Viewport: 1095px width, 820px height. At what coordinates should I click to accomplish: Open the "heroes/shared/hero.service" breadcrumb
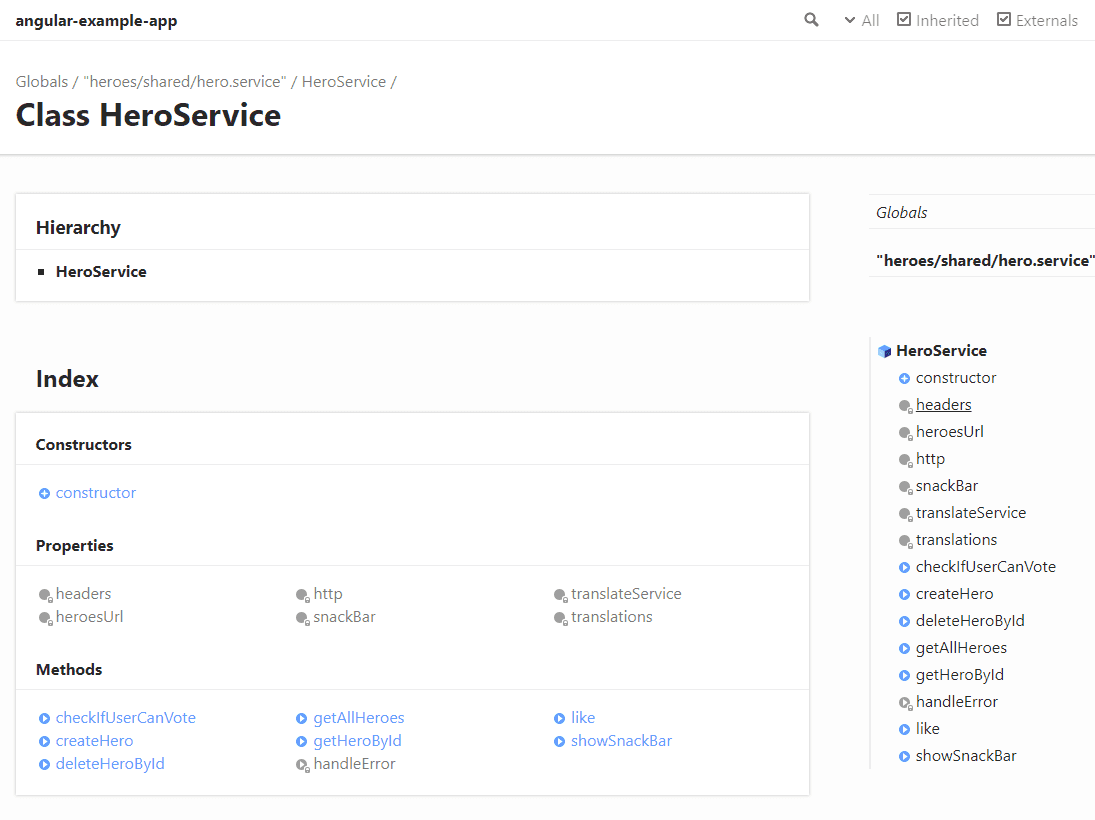(x=185, y=82)
